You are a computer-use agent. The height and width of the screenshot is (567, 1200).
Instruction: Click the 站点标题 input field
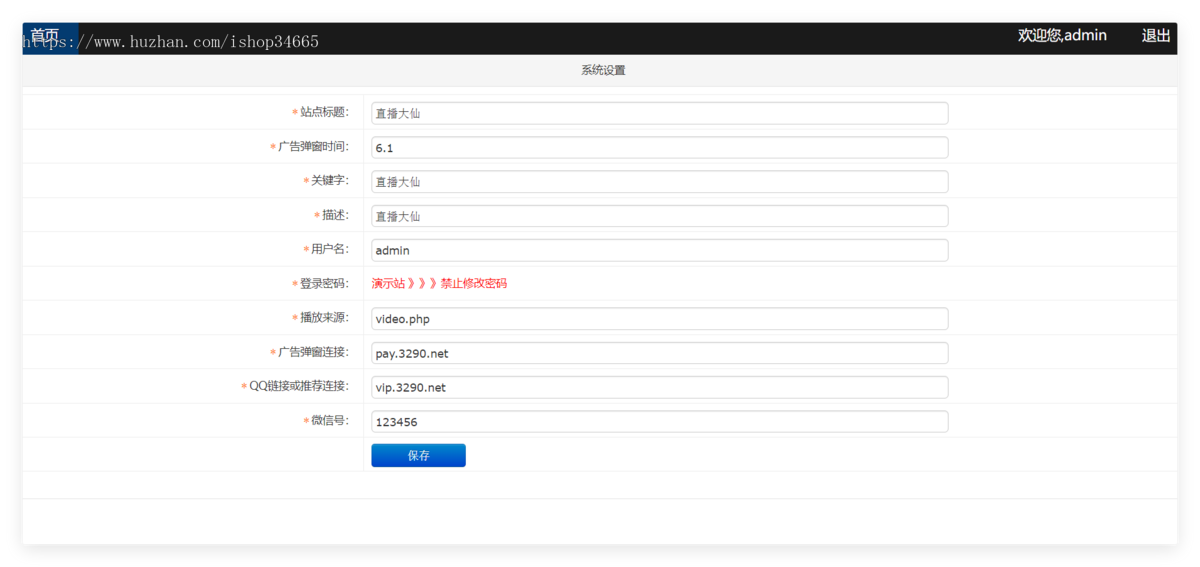coord(659,113)
